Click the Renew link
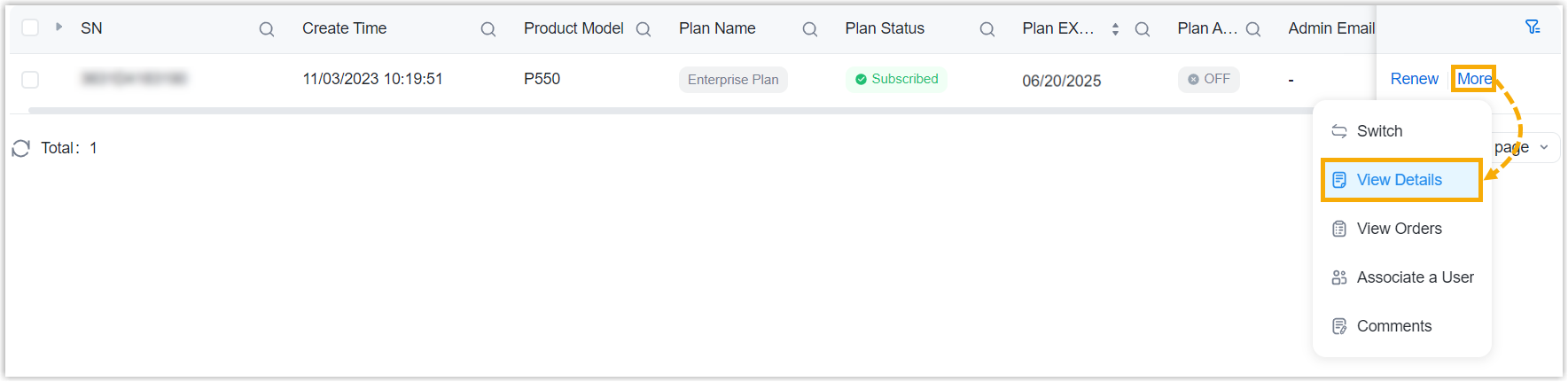The image size is (1568, 382). pos(1414,79)
